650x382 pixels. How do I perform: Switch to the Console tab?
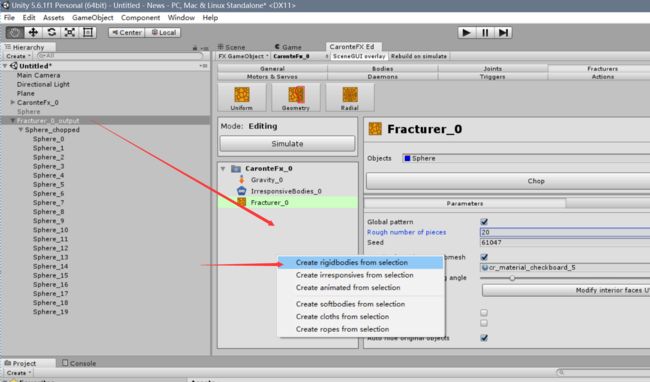point(79,363)
